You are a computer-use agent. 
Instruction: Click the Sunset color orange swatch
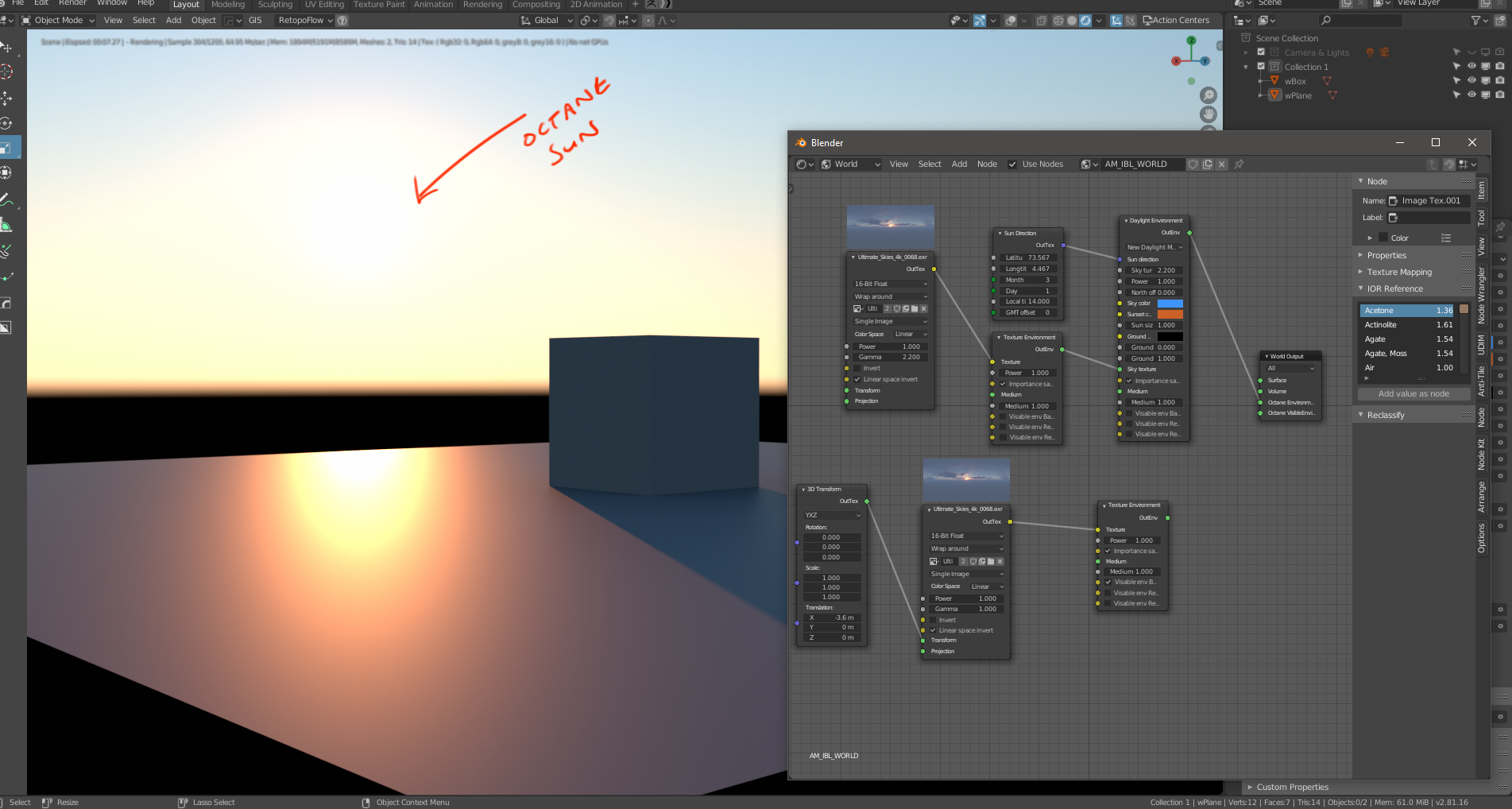1170,315
